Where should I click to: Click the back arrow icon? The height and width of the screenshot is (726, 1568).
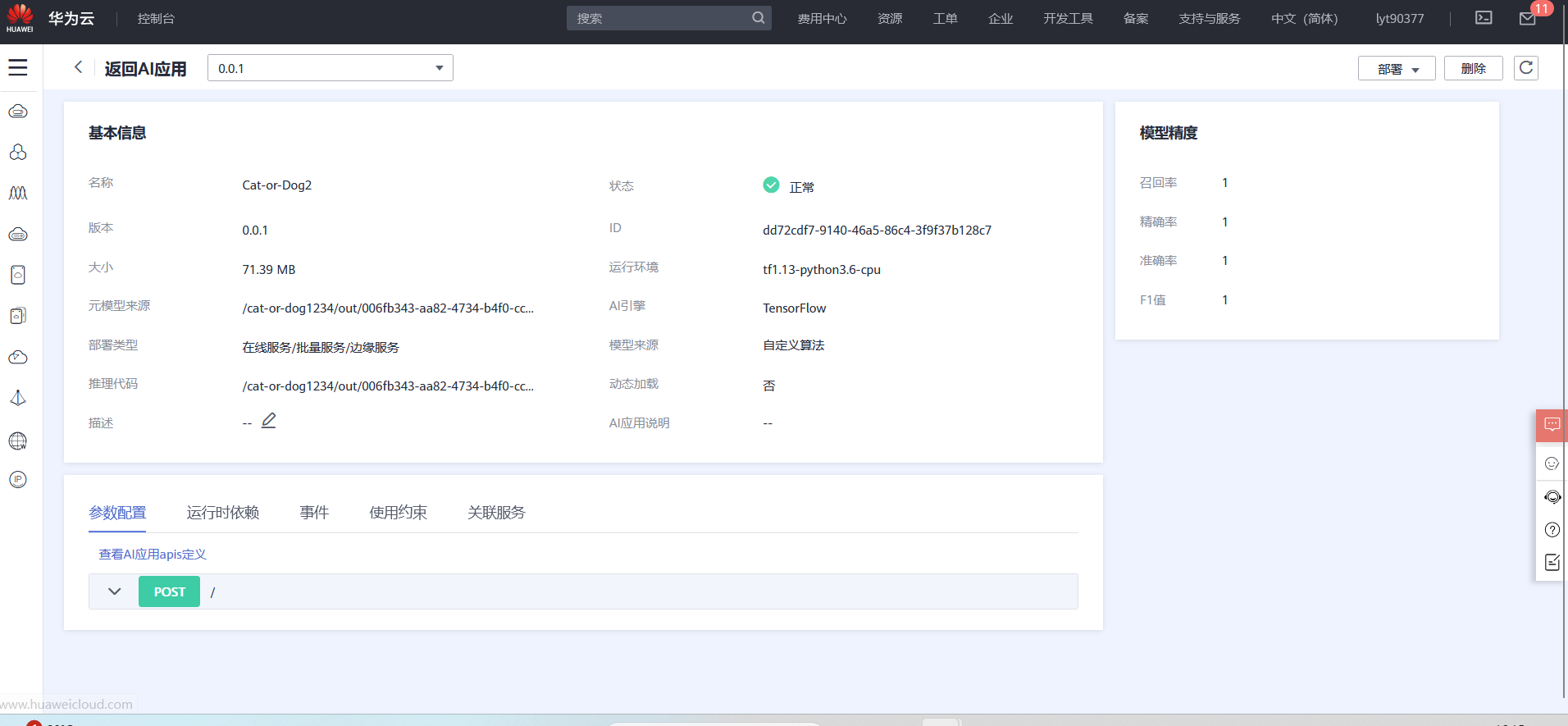pyautogui.click(x=79, y=67)
